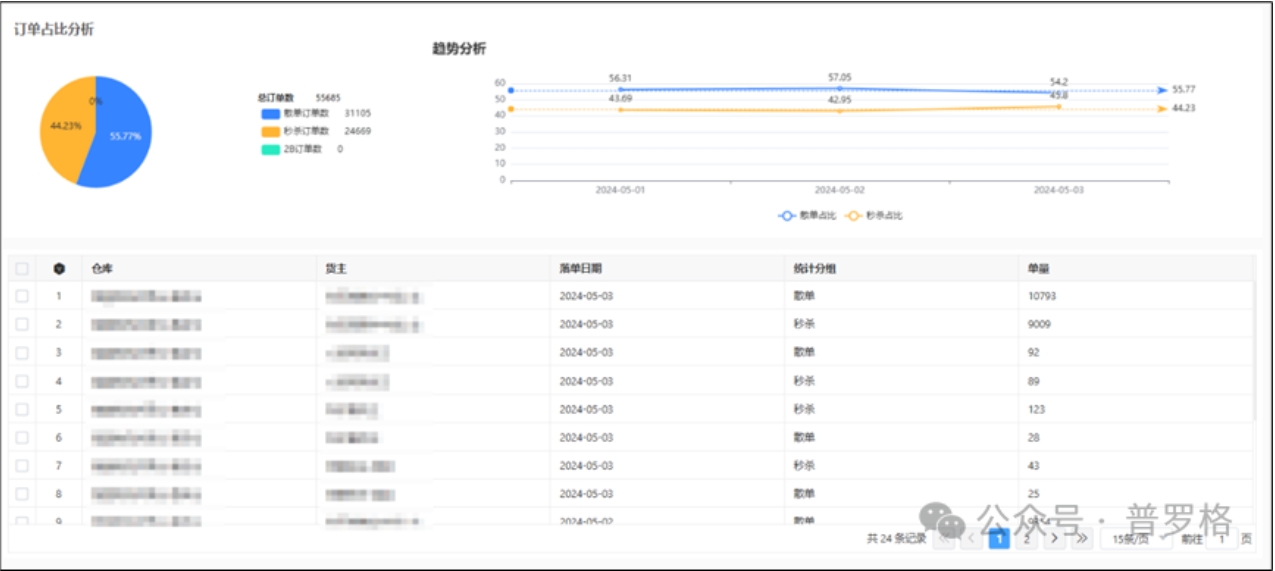Select the checkbox for row 5
Screen dimensions: 1275x571
(22, 409)
